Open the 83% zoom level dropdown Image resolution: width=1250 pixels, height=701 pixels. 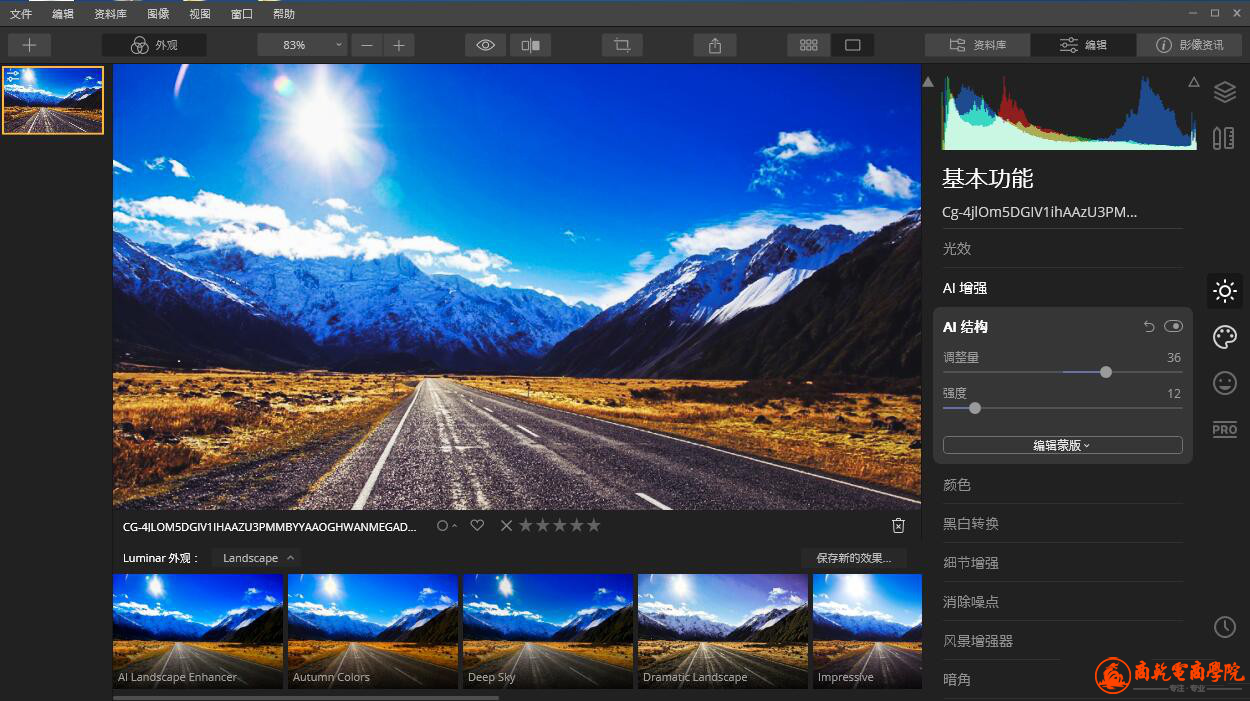(x=301, y=45)
